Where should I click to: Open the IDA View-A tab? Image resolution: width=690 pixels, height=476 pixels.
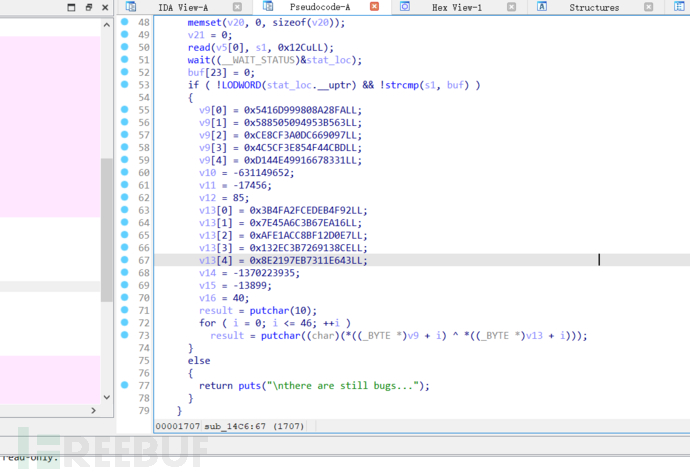(x=183, y=7)
